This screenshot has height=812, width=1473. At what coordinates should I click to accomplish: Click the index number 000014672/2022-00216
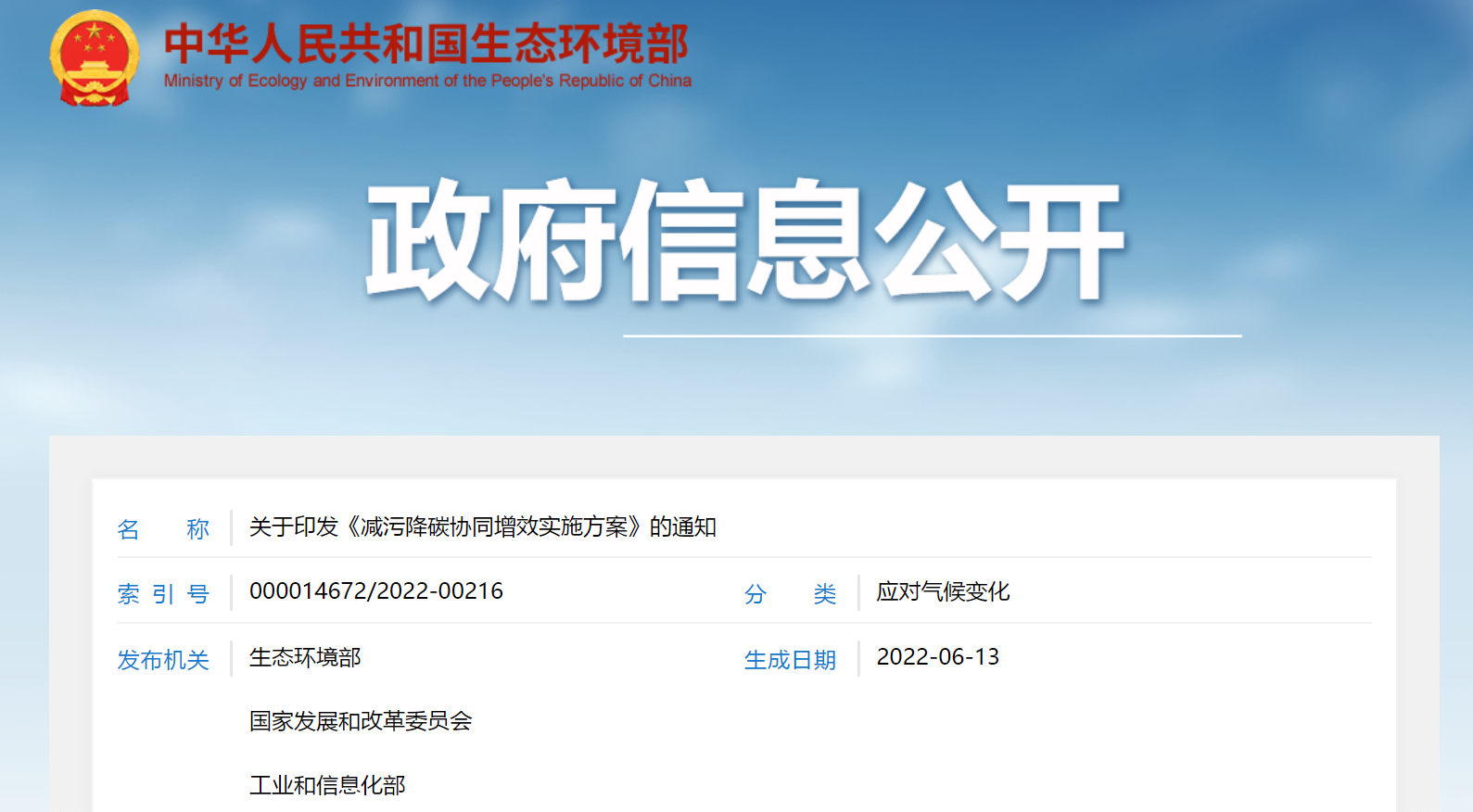click(x=376, y=591)
